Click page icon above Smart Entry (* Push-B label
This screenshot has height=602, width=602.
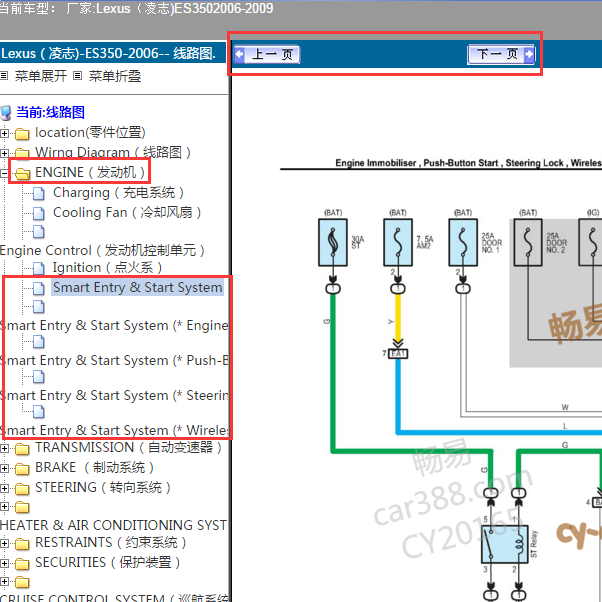(38, 342)
